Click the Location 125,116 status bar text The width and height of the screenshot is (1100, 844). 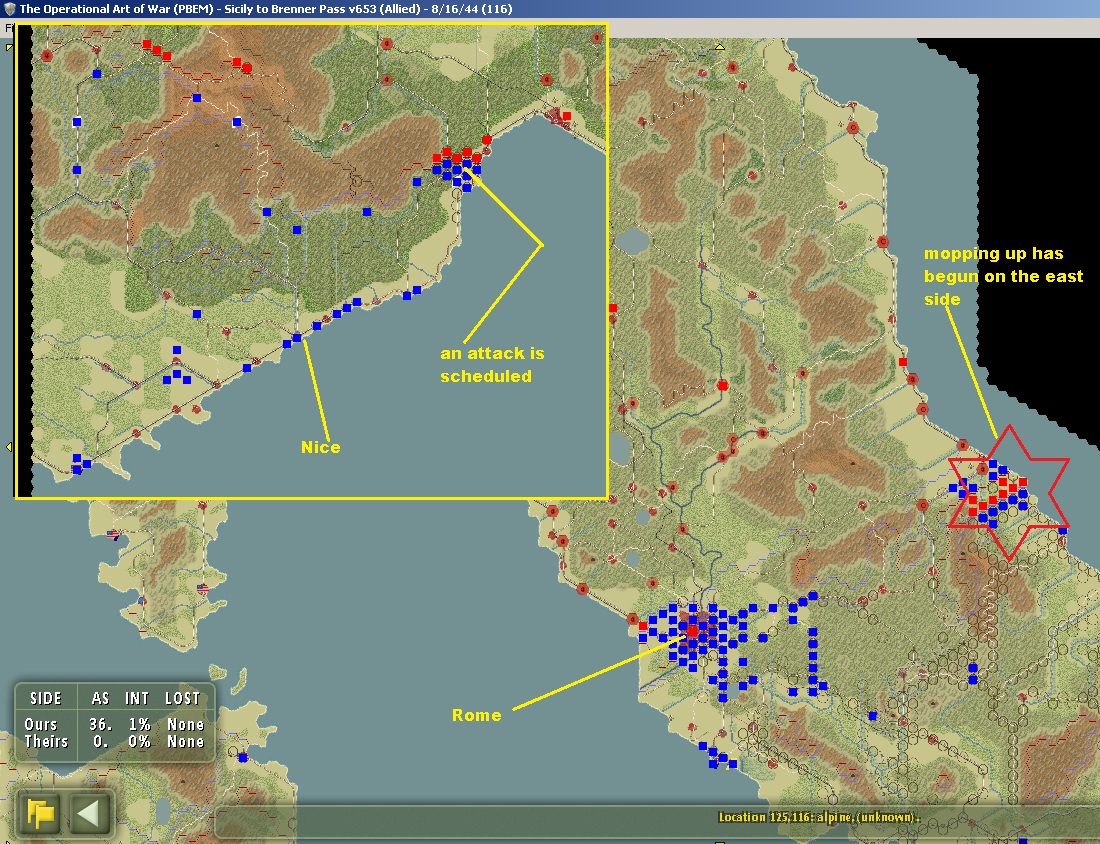tap(819, 817)
